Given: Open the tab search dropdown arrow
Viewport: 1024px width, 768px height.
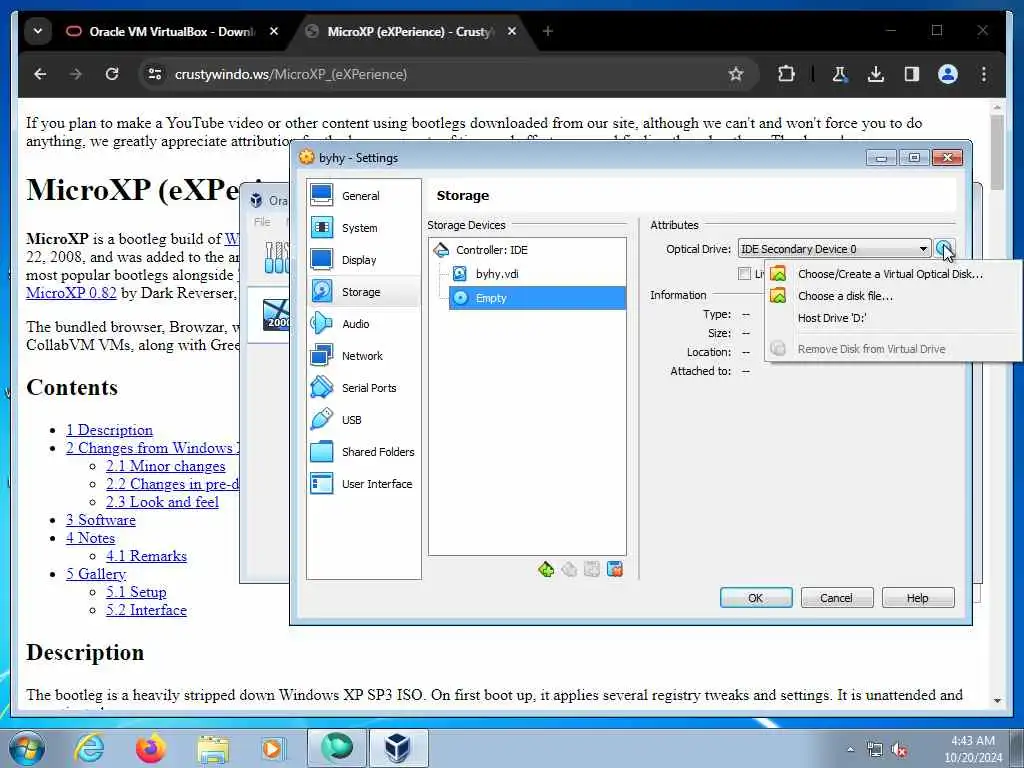Looking at the screenshot, I should [38, 31].
